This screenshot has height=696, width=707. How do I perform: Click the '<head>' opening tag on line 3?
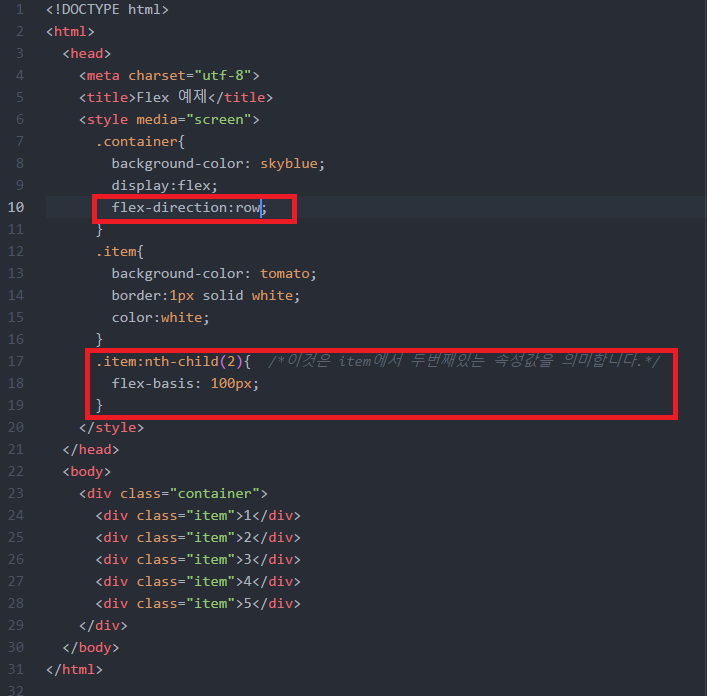[x=87, y=54]
